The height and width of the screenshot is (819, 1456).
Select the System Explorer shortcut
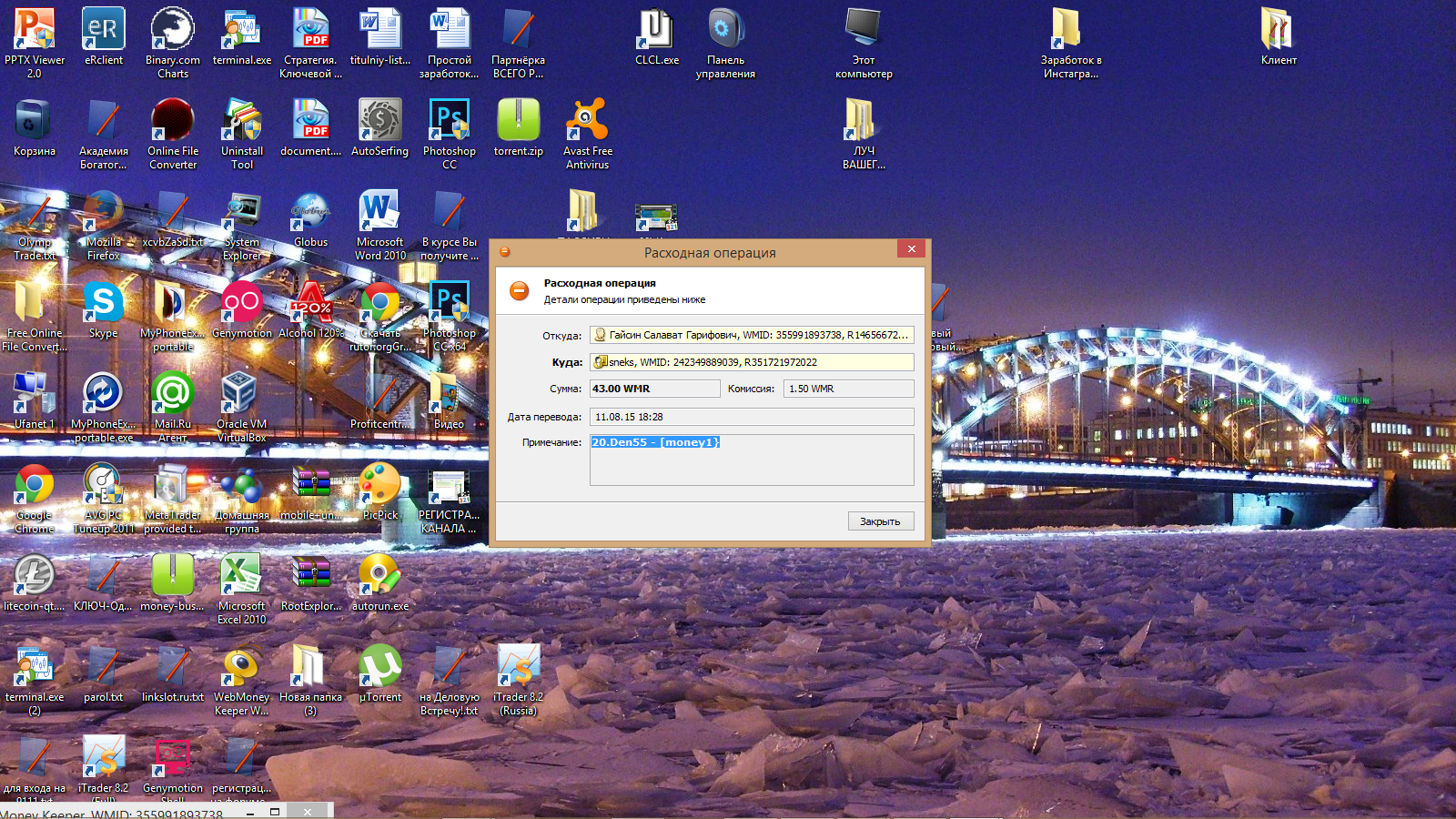click(242, 224)
